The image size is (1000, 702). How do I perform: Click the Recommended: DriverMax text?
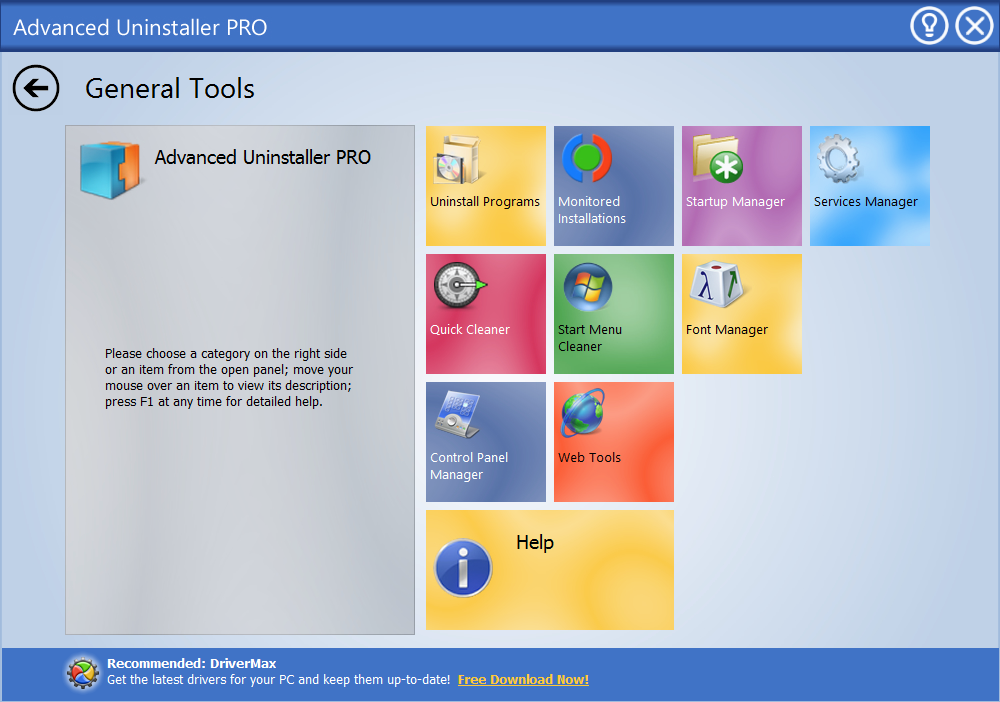(191, 663)
